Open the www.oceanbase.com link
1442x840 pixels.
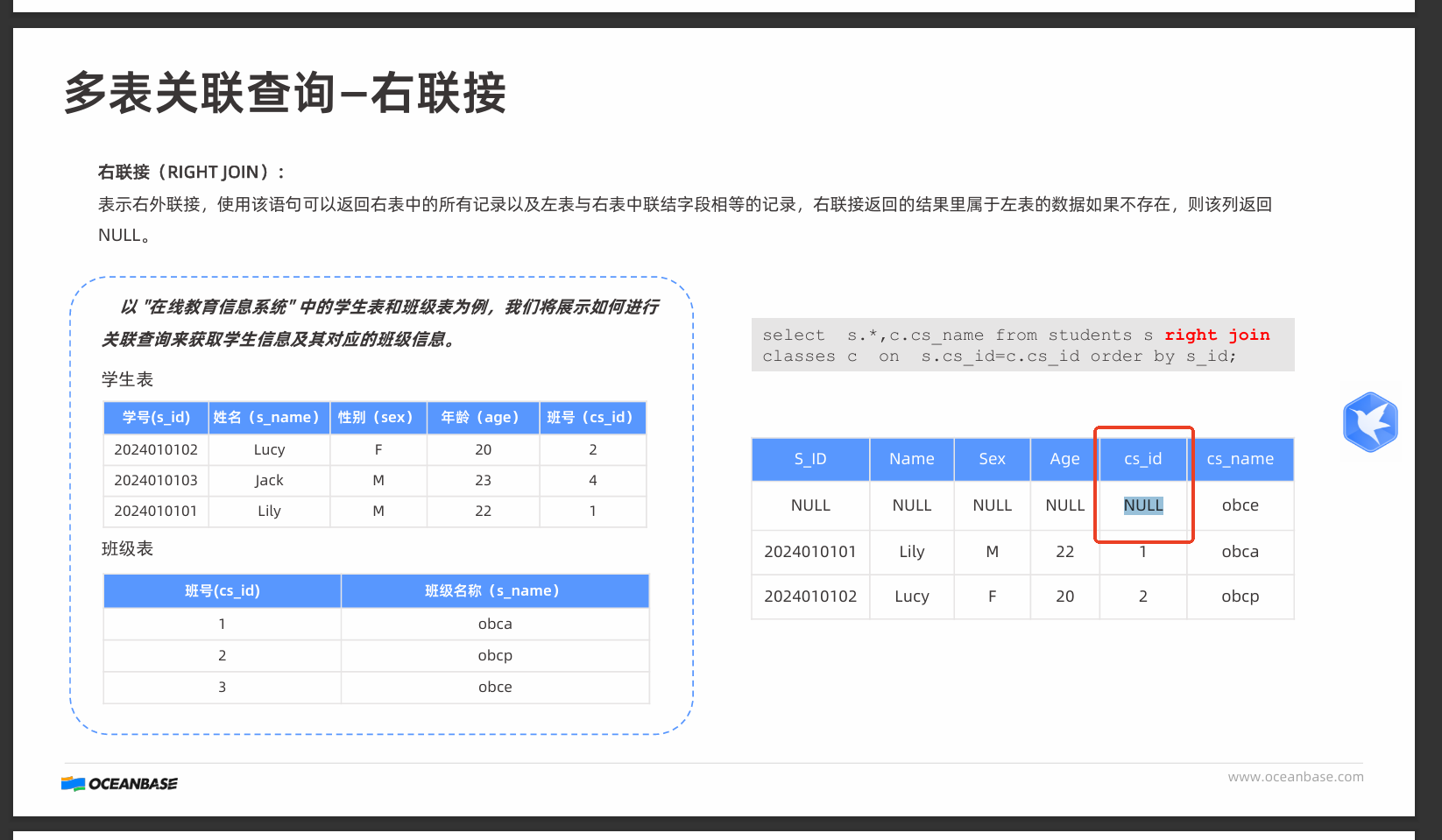coord(1295,777)
